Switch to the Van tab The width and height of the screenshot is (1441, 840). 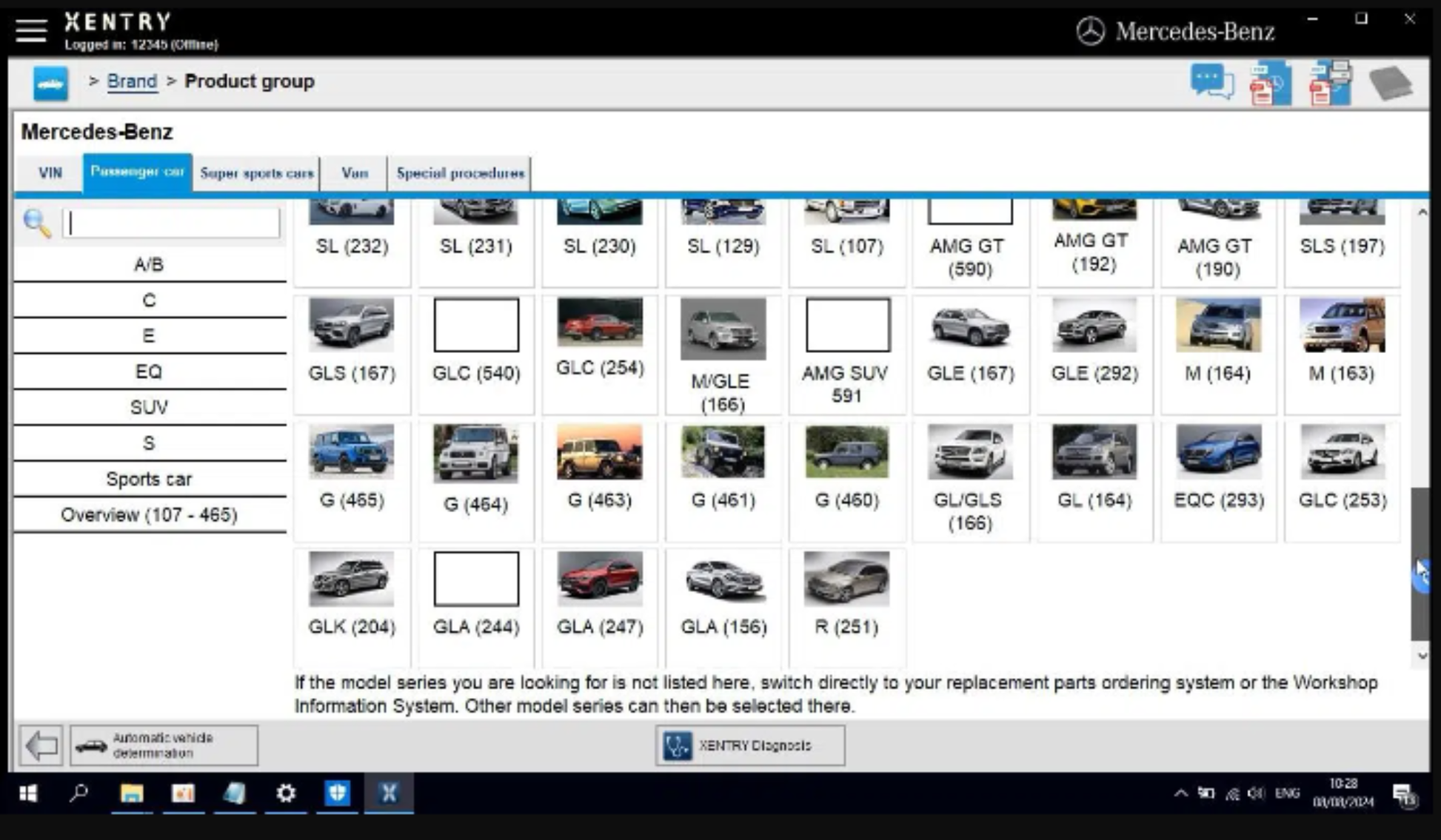(355, 173)
